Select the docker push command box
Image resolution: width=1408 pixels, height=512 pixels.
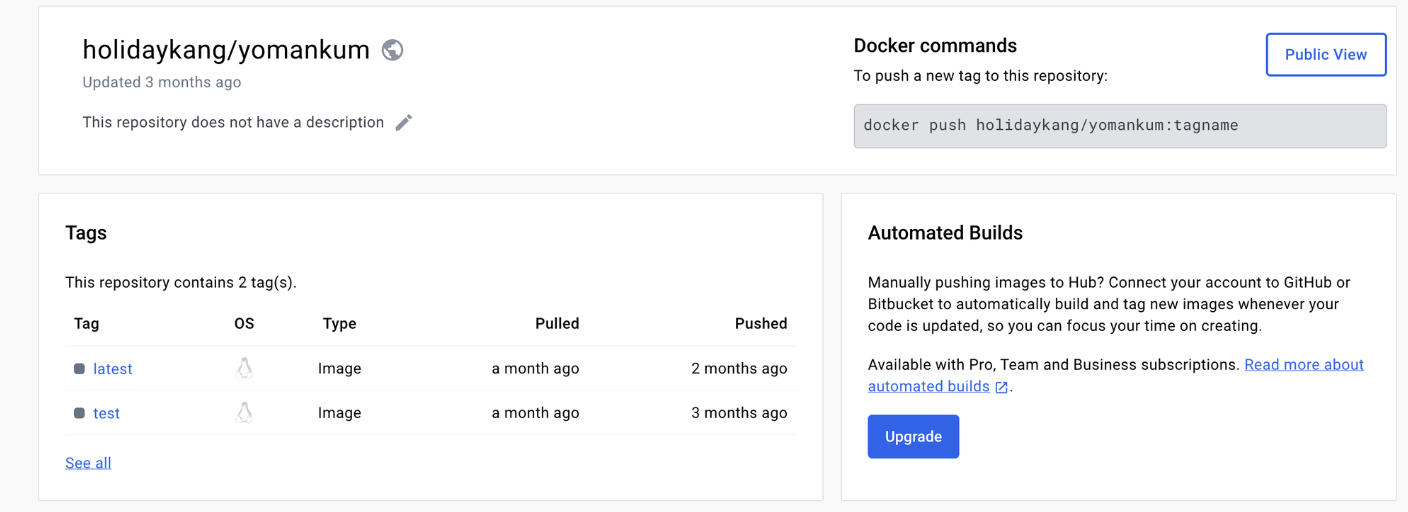pyautogui.click(x=1120, y=126)
